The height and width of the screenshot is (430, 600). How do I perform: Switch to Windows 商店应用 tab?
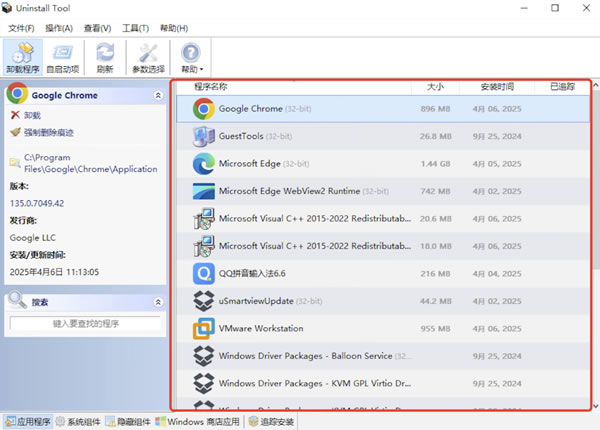[x=197, y=421]
